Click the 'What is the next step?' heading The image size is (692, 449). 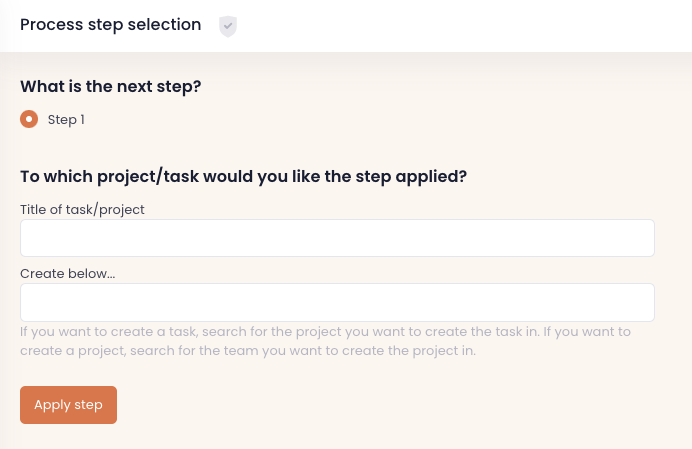coord(111,86)
